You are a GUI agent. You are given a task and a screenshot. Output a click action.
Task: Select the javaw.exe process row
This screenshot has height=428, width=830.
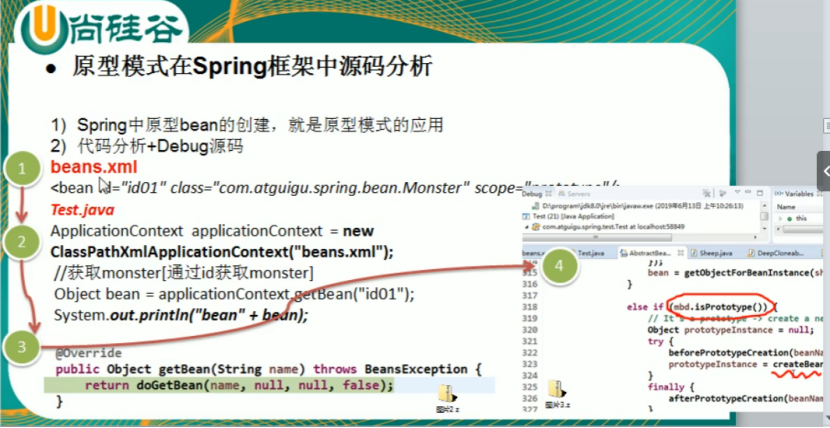tap(638, 206)
